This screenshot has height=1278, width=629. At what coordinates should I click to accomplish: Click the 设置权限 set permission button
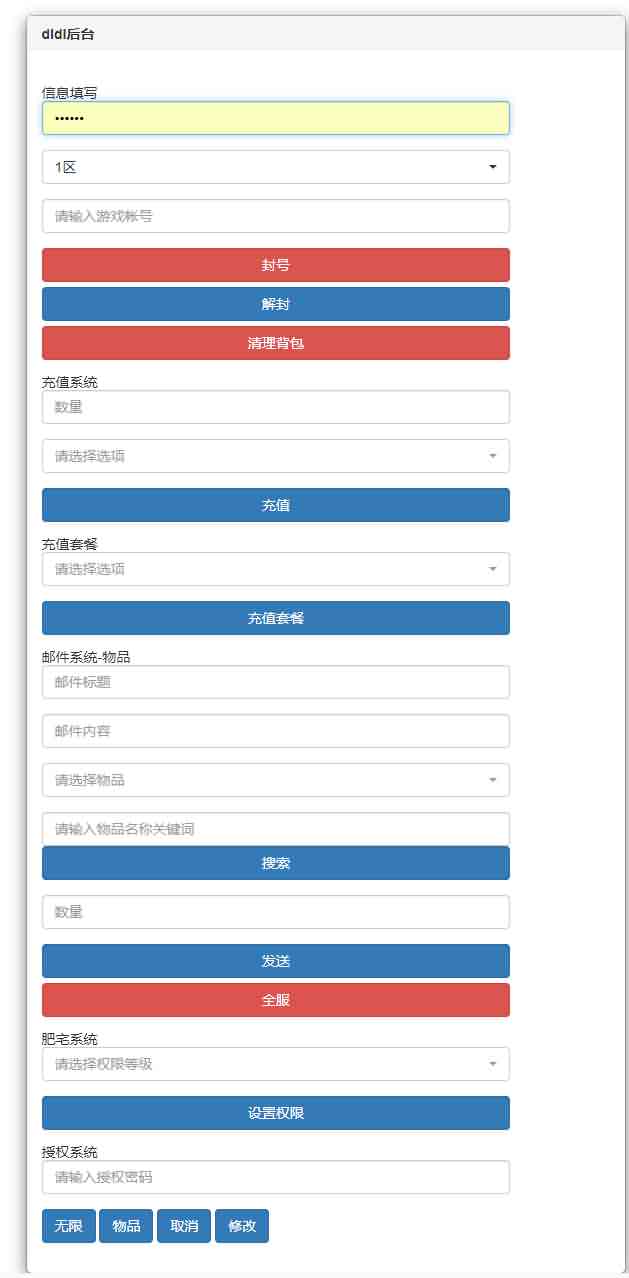click(275, 1112)
